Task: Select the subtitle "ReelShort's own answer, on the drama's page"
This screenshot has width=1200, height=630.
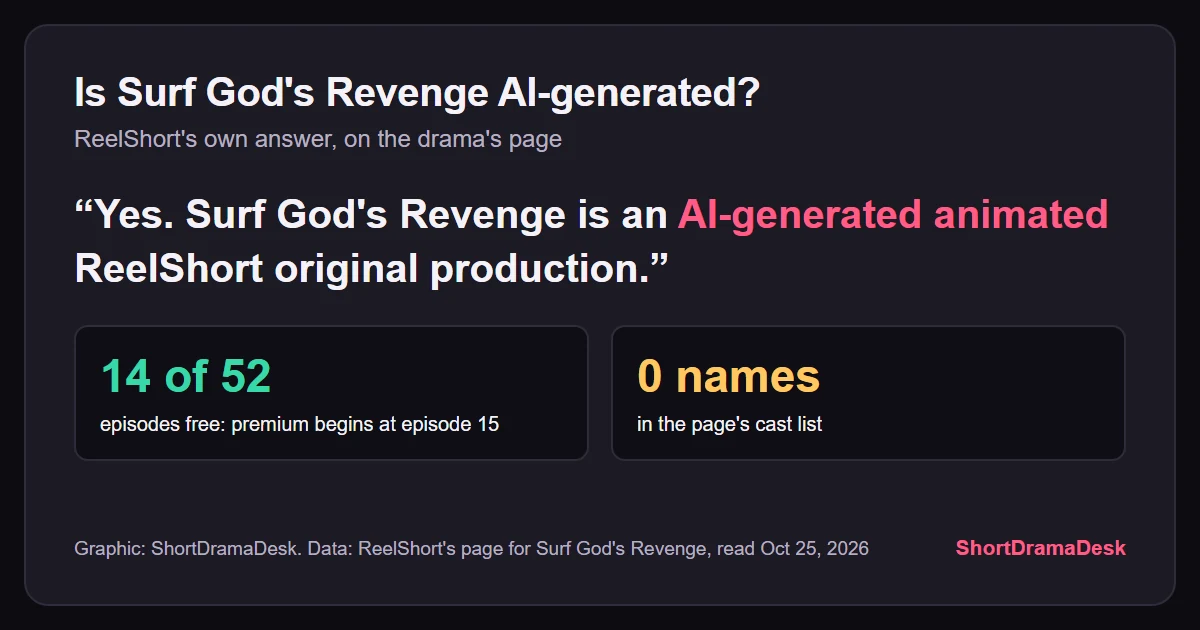Action: [318, 139]
